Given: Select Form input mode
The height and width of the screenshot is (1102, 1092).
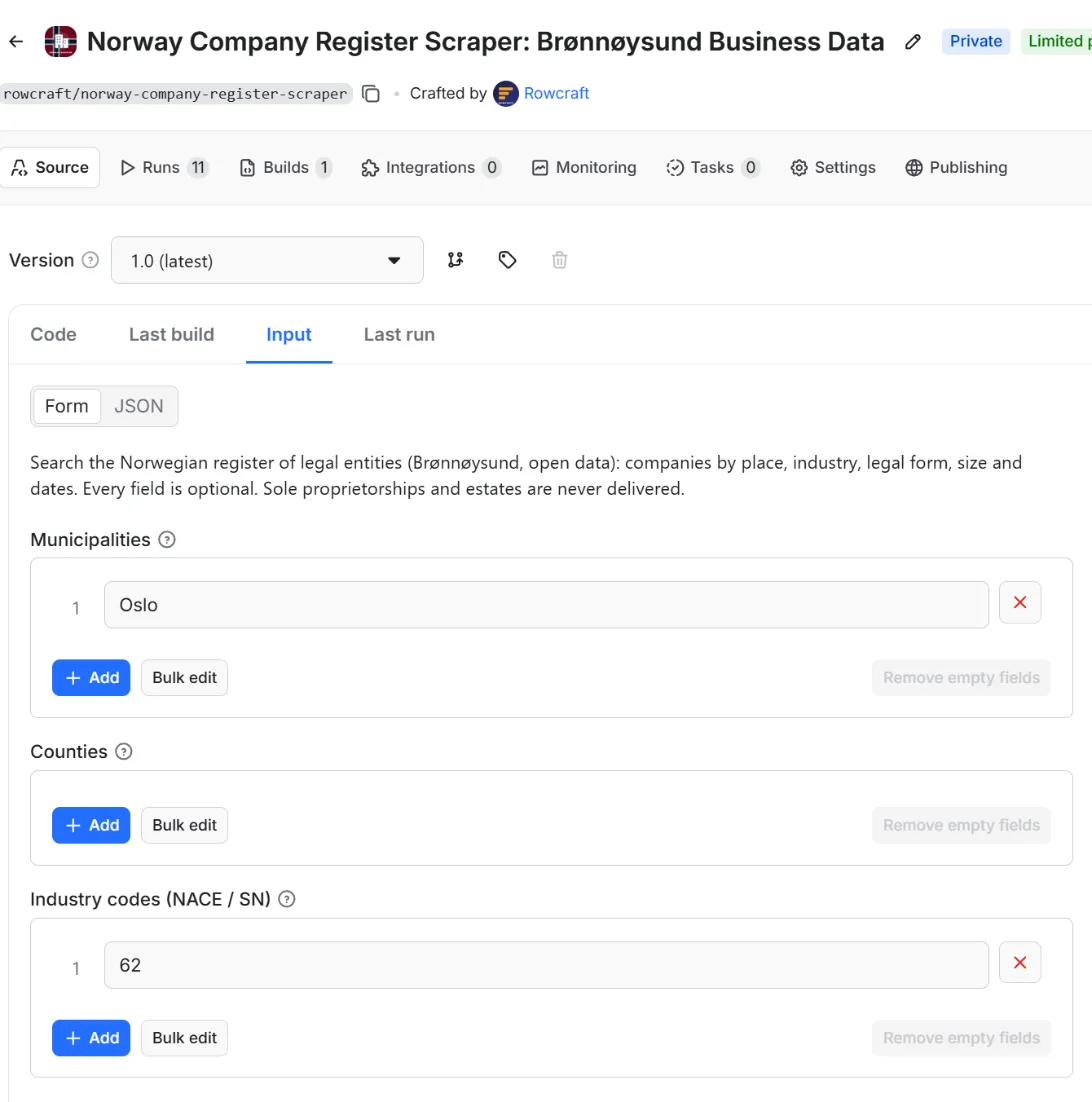Looking at the screenshot, I should tap(67, 406).
